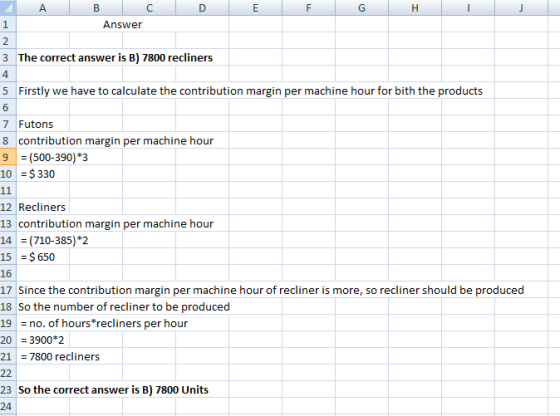
Task: Select row 11 header
Action: [8, 190]
